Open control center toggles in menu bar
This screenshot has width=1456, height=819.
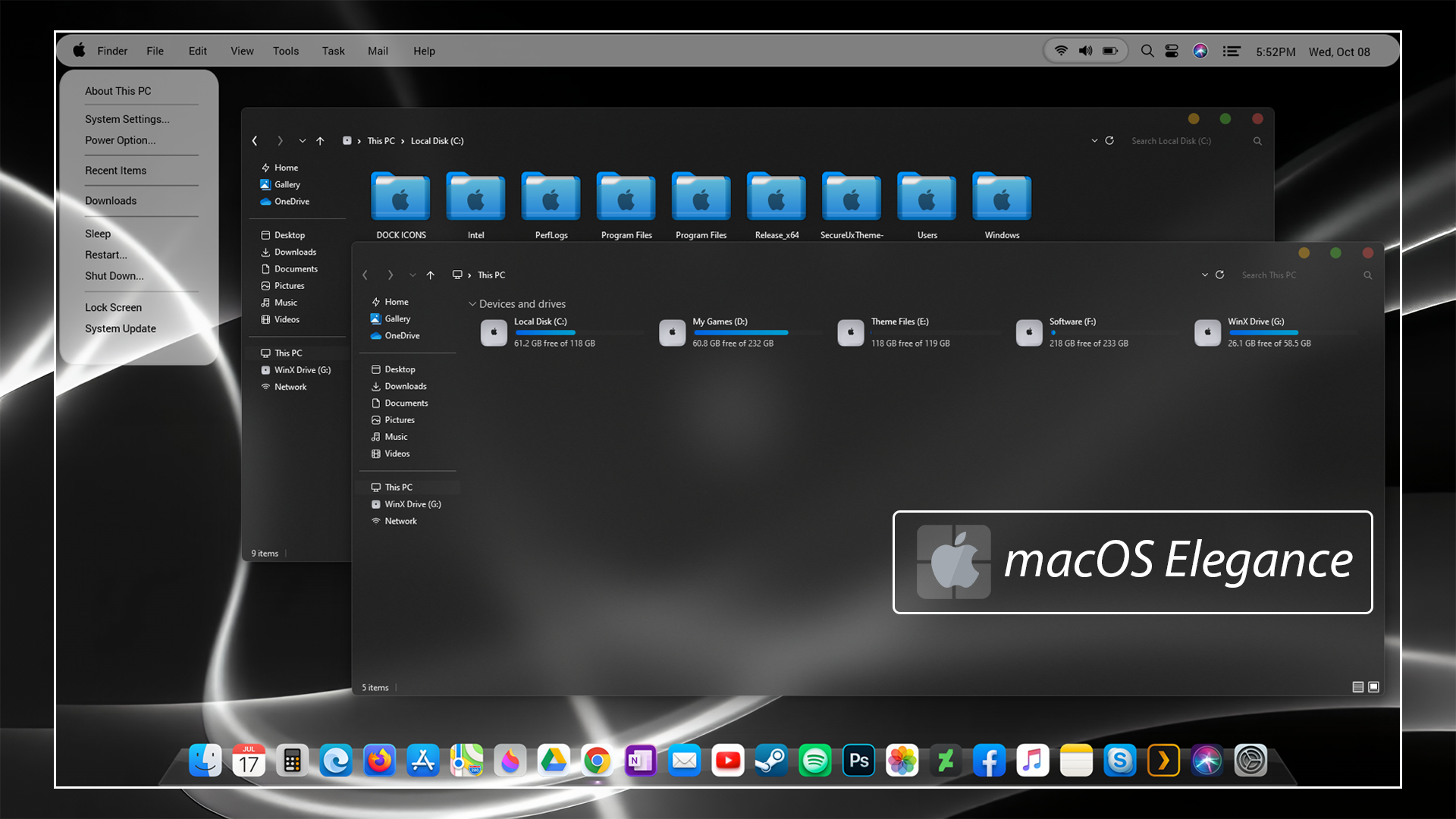click(x=1172, y=52)
